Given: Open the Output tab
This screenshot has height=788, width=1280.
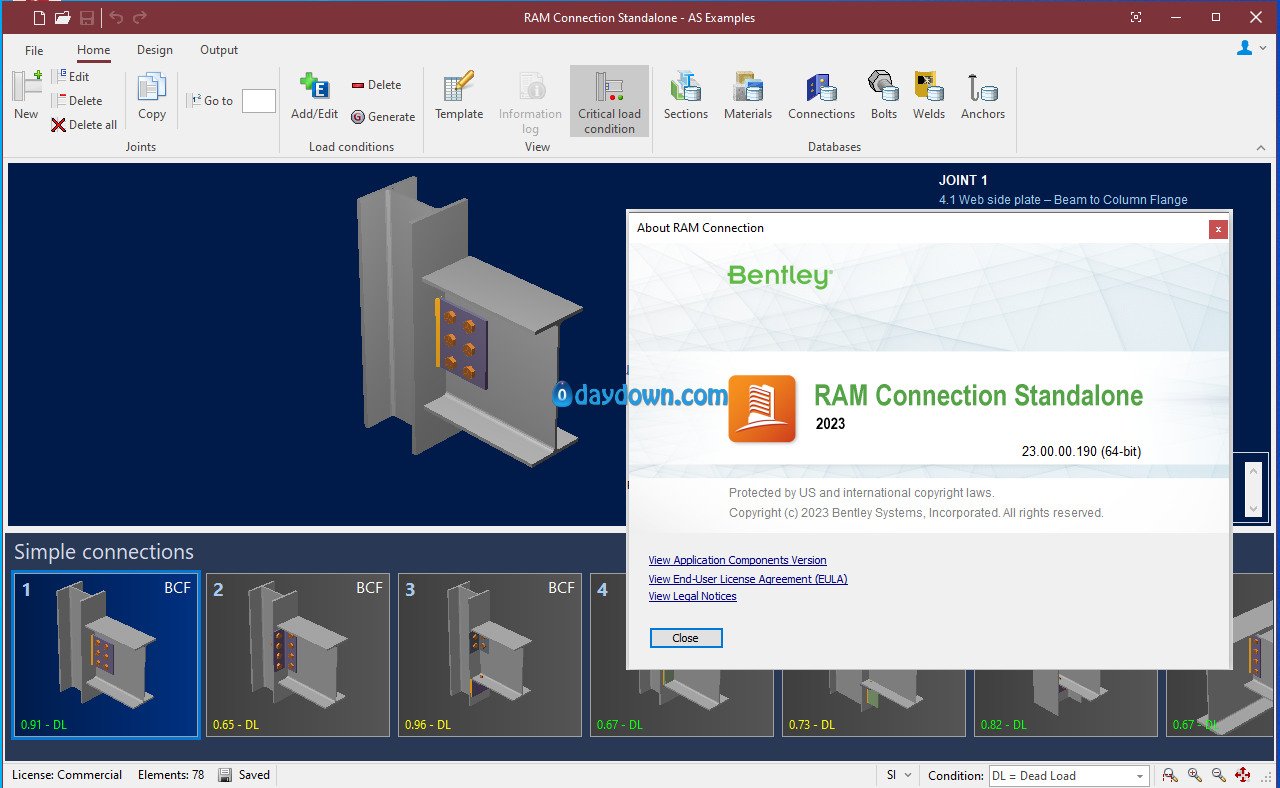Looking at the screenshot, I should (219, 50).
